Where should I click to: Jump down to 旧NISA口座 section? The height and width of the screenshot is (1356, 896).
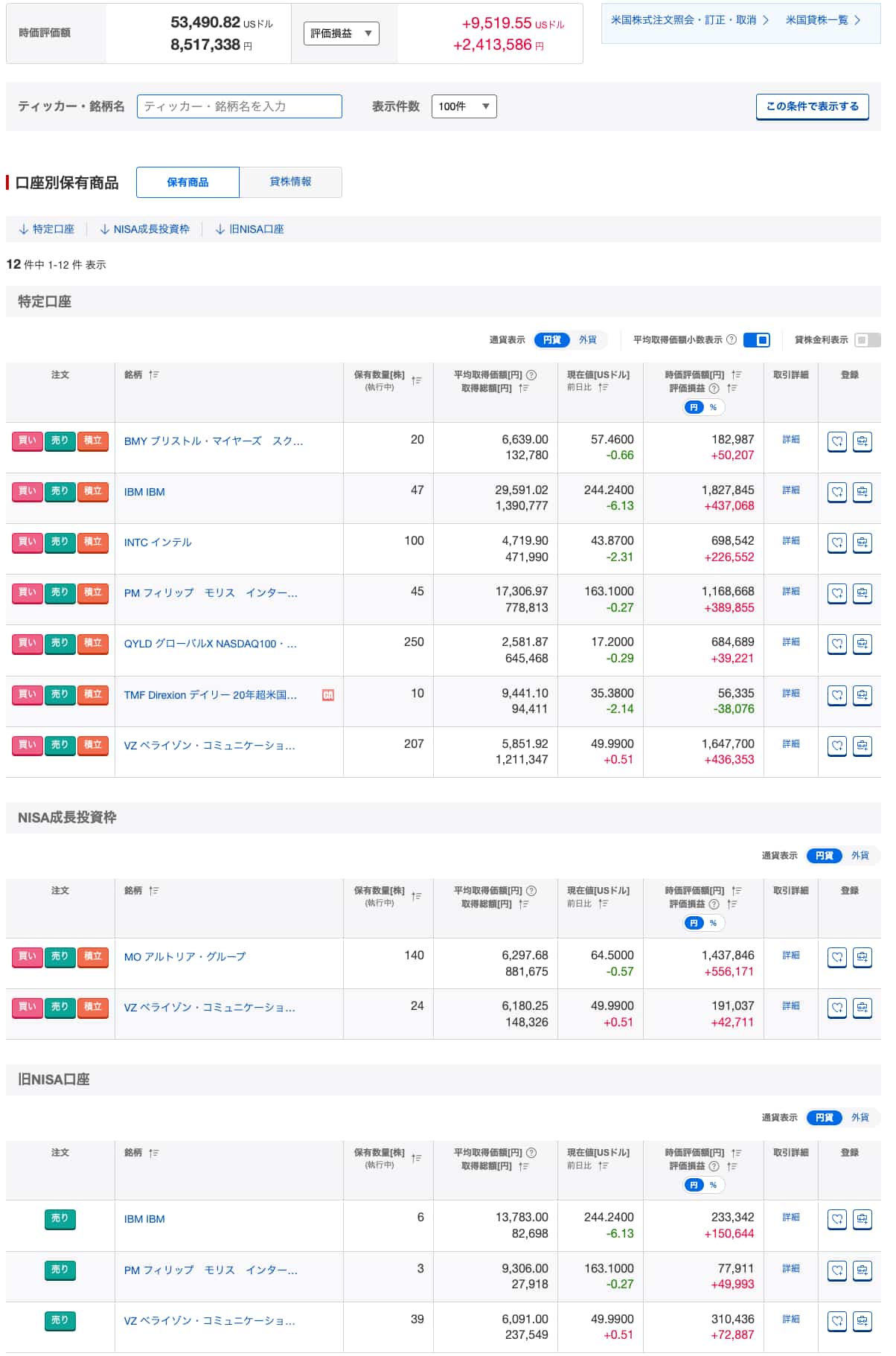(250, 229)
